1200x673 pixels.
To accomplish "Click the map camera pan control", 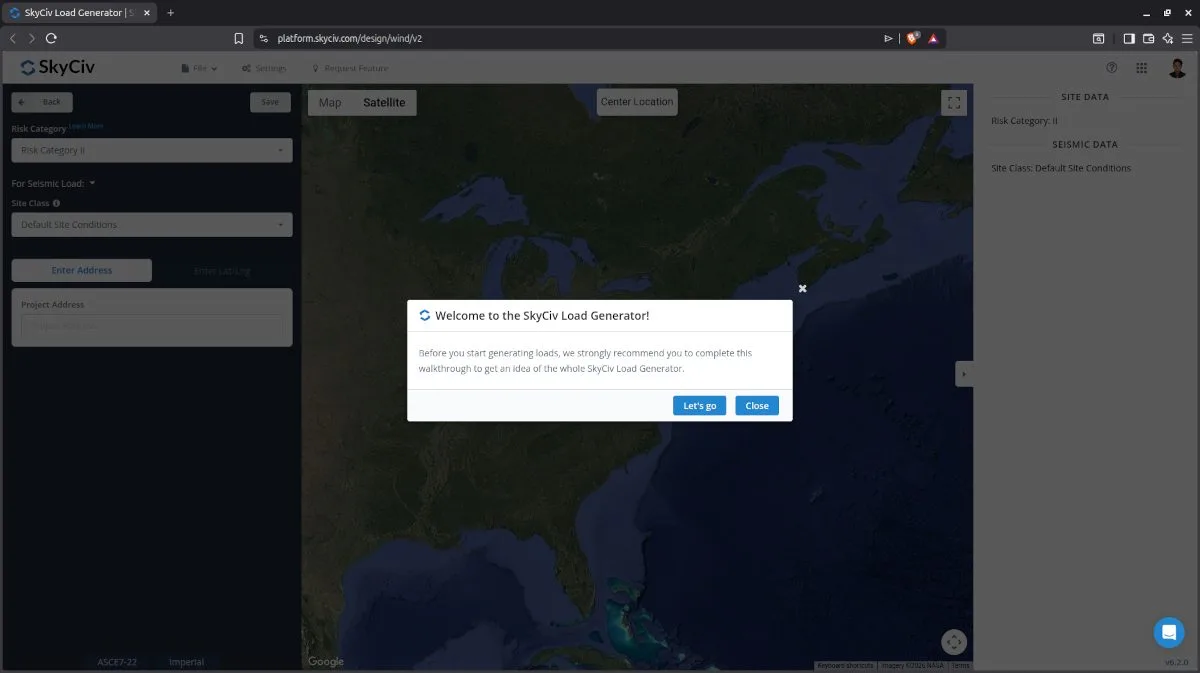I will point(954,642).
